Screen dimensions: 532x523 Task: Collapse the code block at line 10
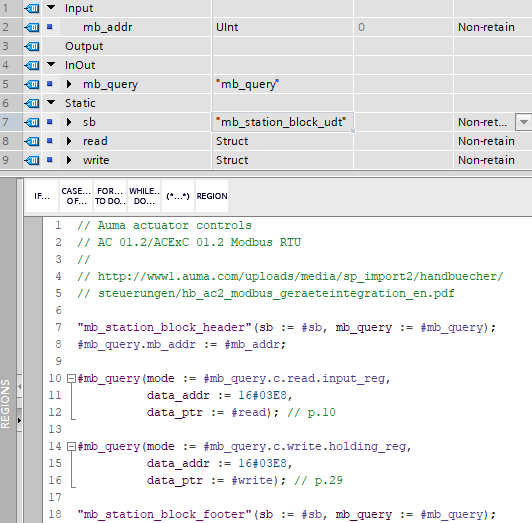[x=71, y=379]
